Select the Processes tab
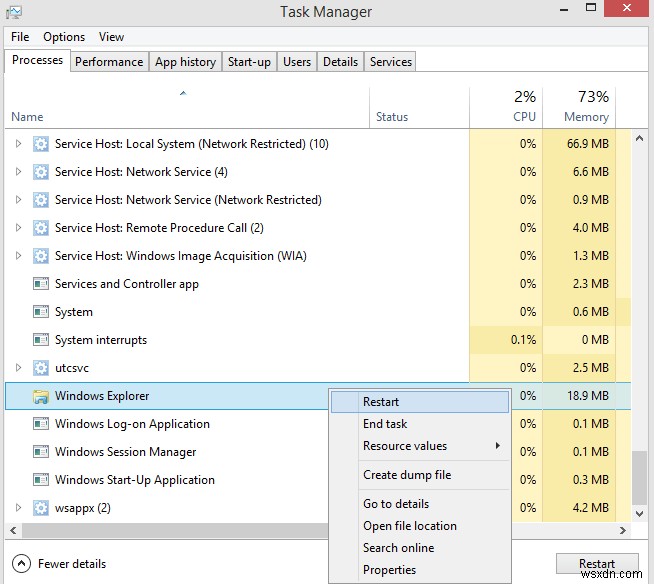The height and width of the screenshot is (584, 654). point(38,60)
